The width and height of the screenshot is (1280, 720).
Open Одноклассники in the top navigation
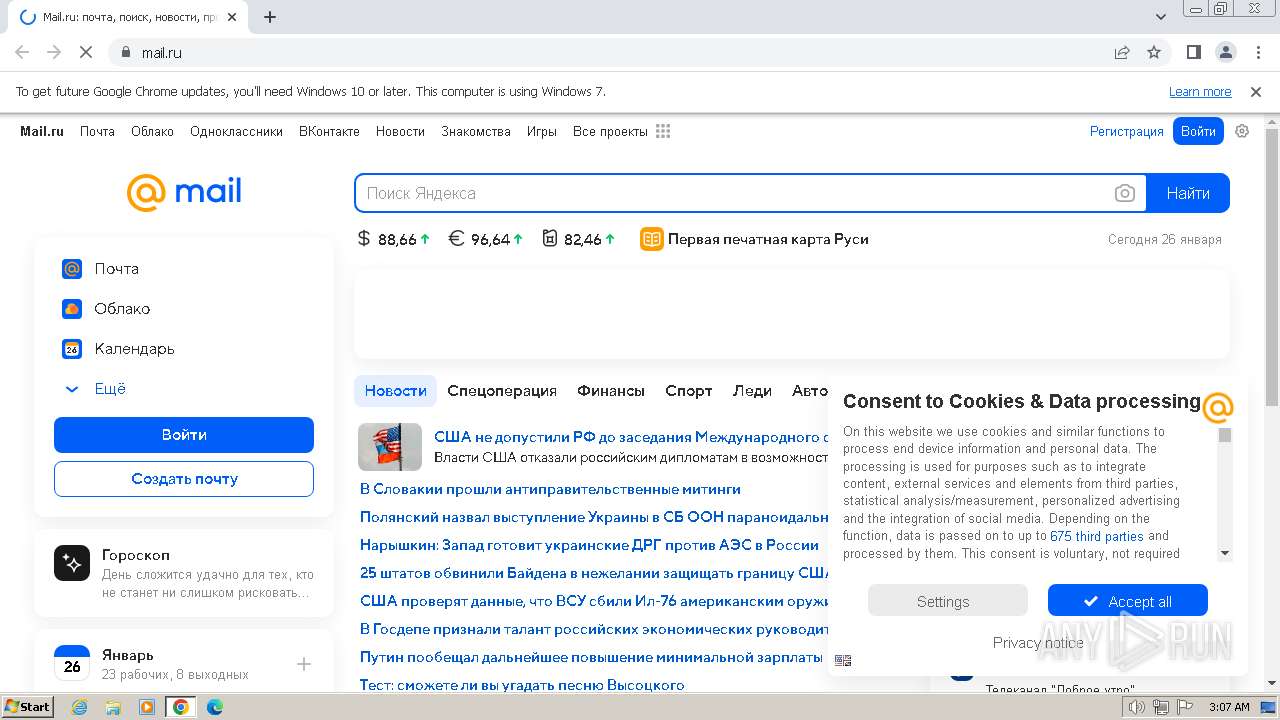(x=236, y=131)
